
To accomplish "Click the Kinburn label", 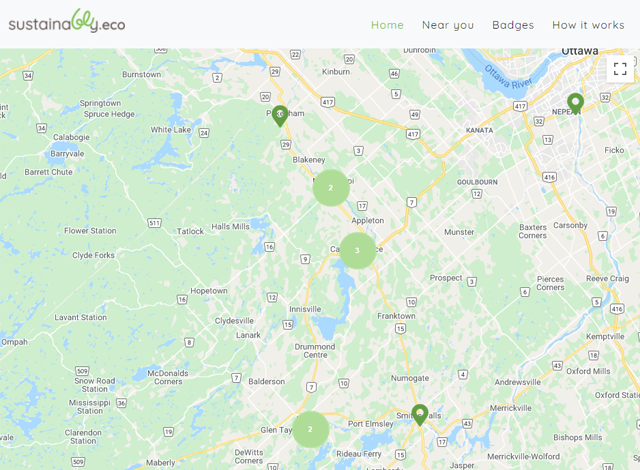I will [336, 72].
